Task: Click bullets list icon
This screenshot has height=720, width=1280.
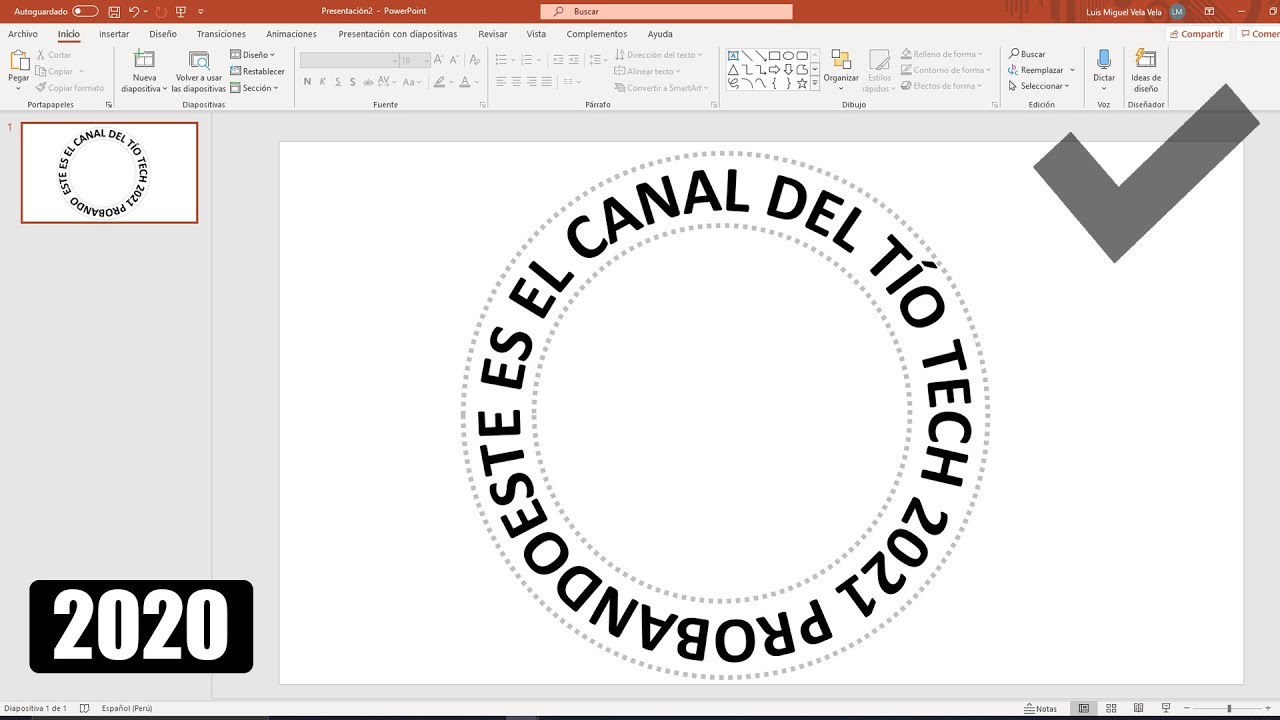Action: 501,60
